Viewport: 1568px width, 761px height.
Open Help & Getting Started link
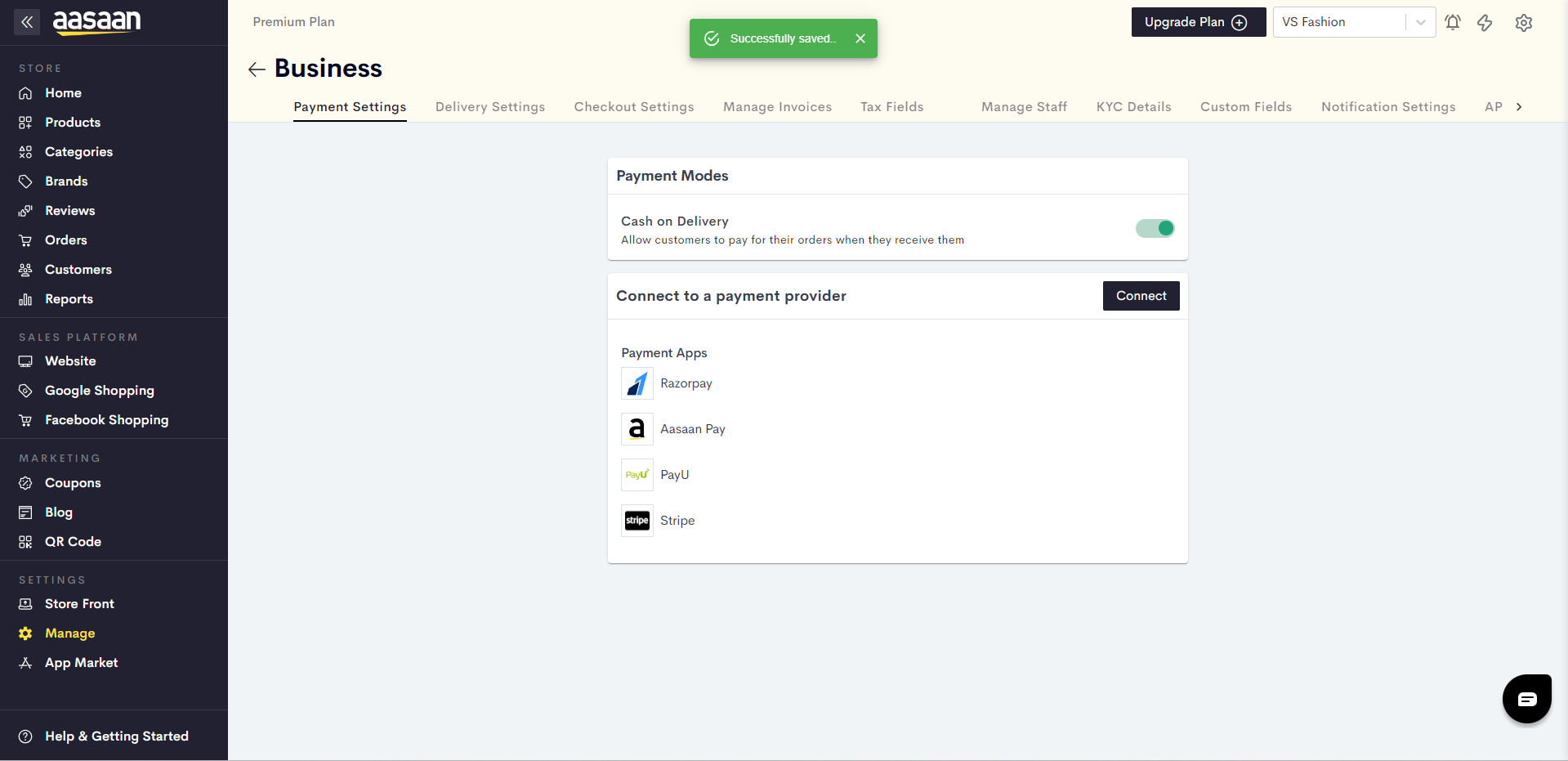[117, 736]
